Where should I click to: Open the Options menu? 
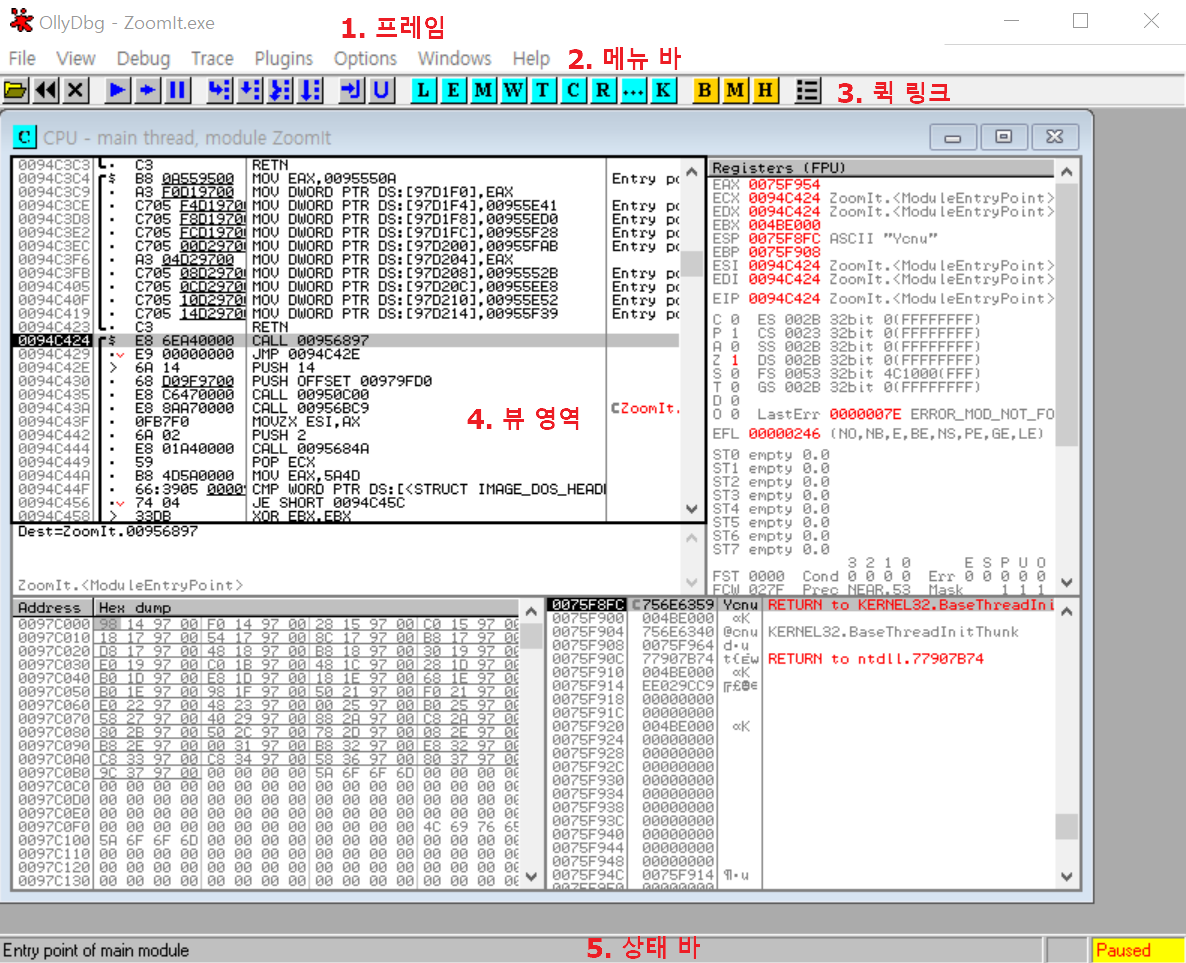[365, 58]
